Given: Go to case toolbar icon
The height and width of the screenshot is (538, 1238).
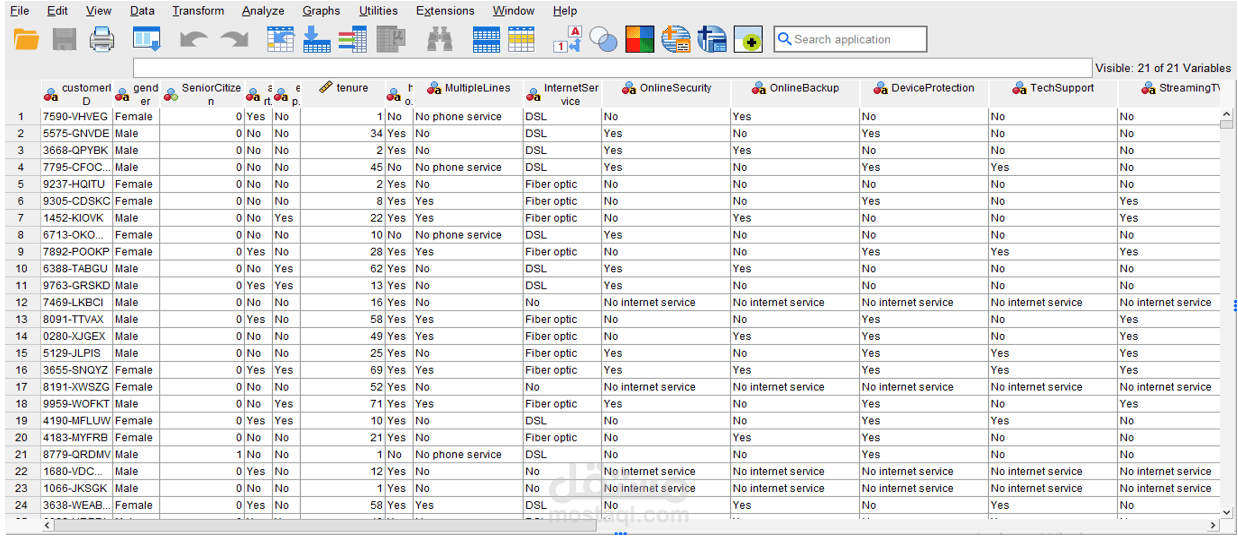Looking at the screenshot, I should click(281, 39).
